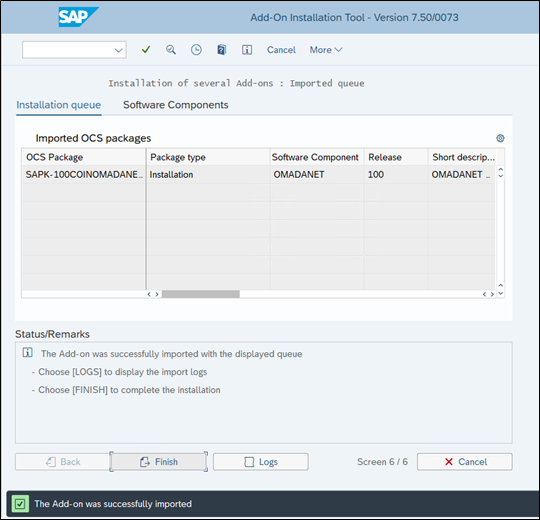The height and width of the screenshot is (520, 540).
Task: Click the red X Cancel button
Action: click(465, 462)
